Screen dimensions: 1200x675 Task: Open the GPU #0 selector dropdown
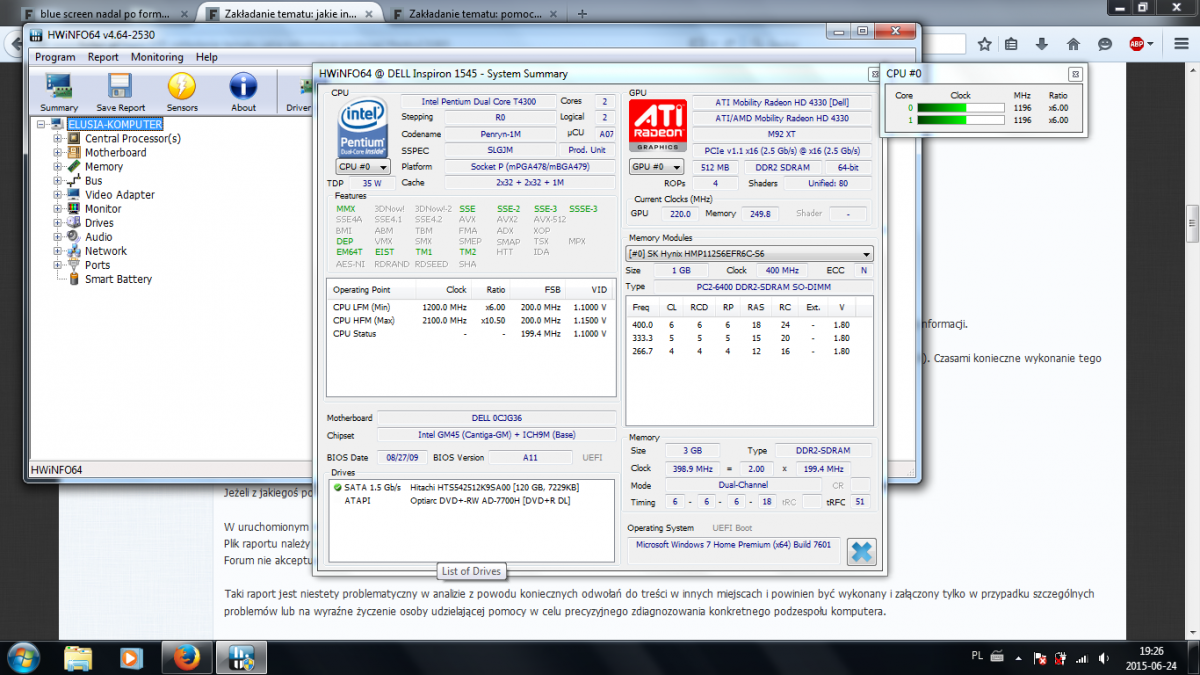coord(656,167)
